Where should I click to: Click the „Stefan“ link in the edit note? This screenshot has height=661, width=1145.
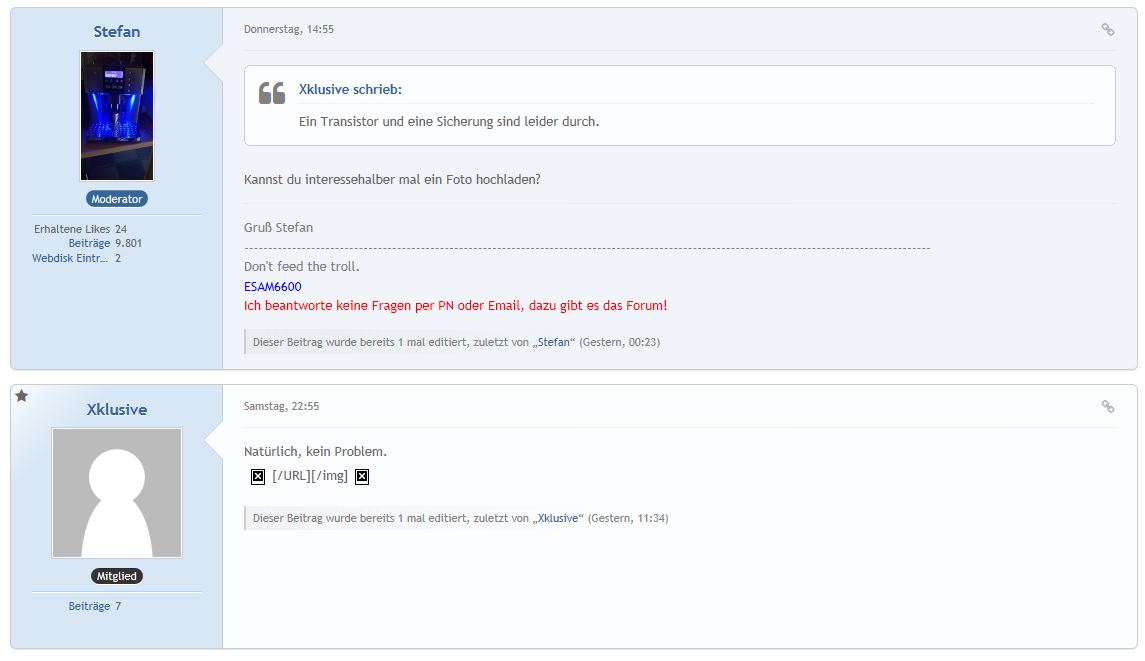tap(555, 342)
